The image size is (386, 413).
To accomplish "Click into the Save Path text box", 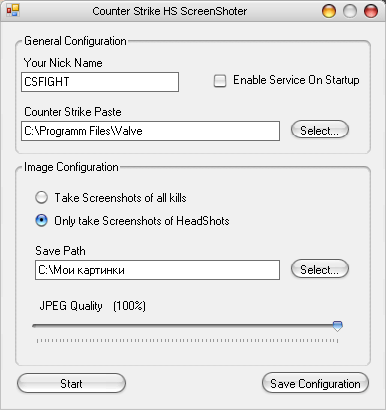I will 157,270.
